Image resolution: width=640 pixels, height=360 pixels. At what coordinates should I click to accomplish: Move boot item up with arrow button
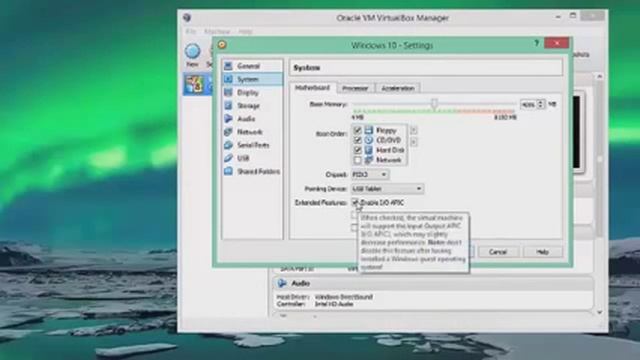point(413,130)
